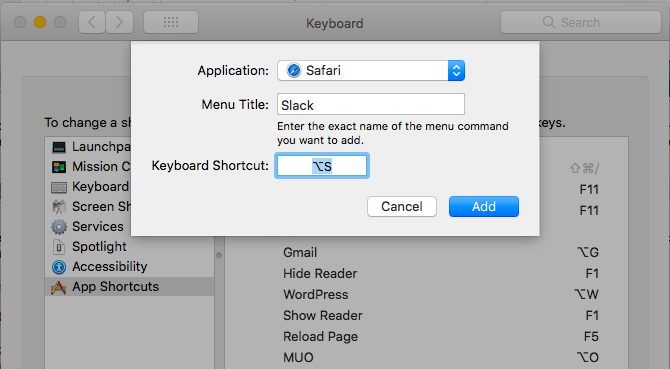The width and height of the screenshot is (670, 369).
Task: Click the Safari compass icon
Action: pos(294,70)
